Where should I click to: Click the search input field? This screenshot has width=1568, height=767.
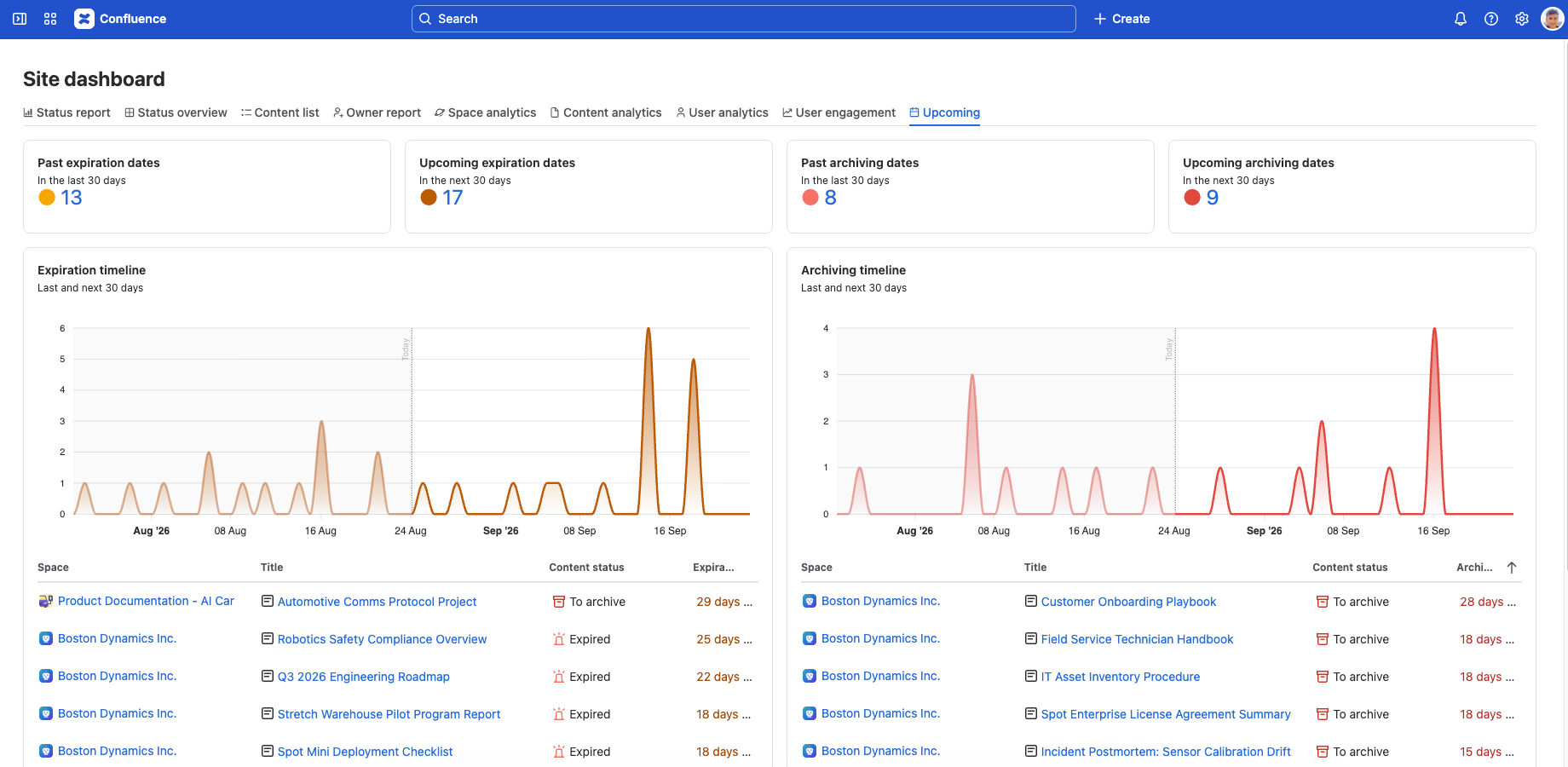click(744, 19)
